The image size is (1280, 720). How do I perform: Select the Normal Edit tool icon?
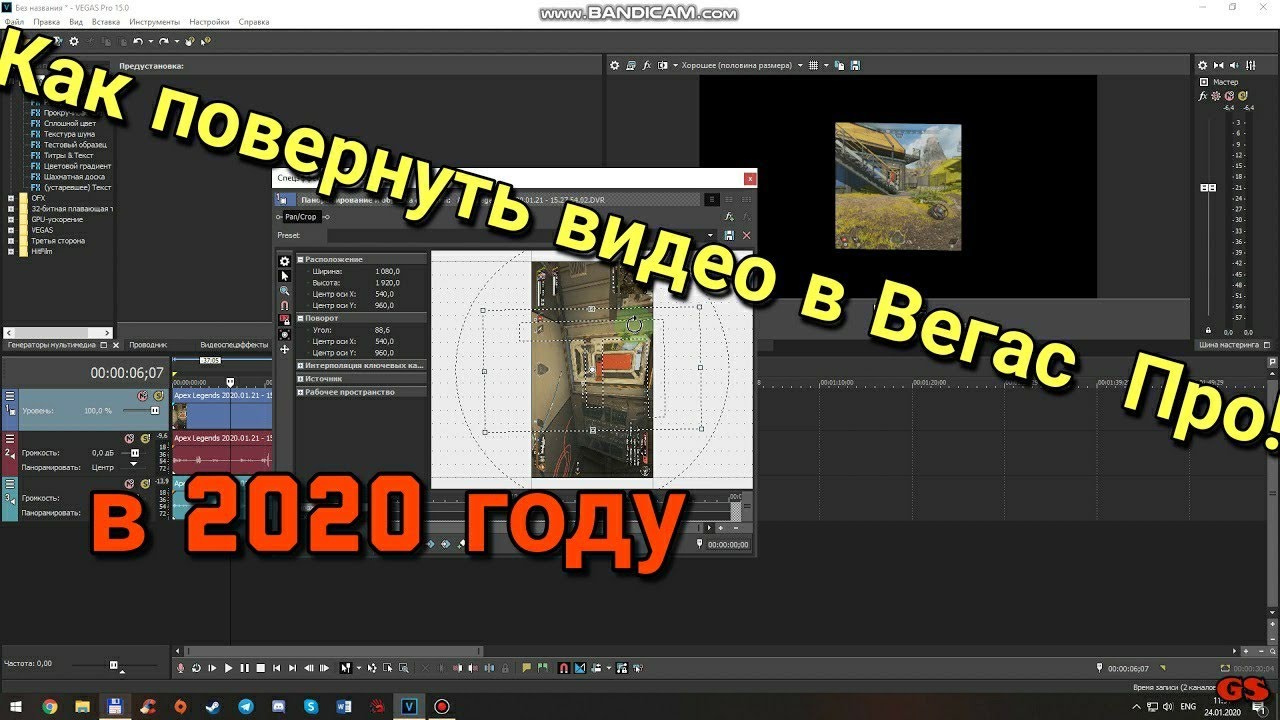[x=345, y=667]
